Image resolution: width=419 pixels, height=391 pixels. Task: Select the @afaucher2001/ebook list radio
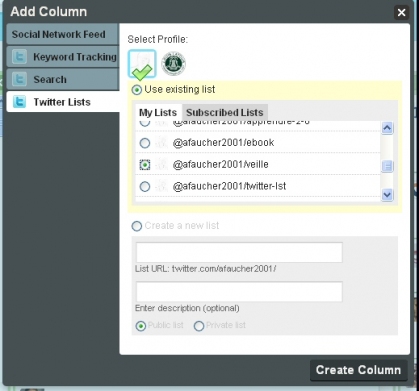145,143
